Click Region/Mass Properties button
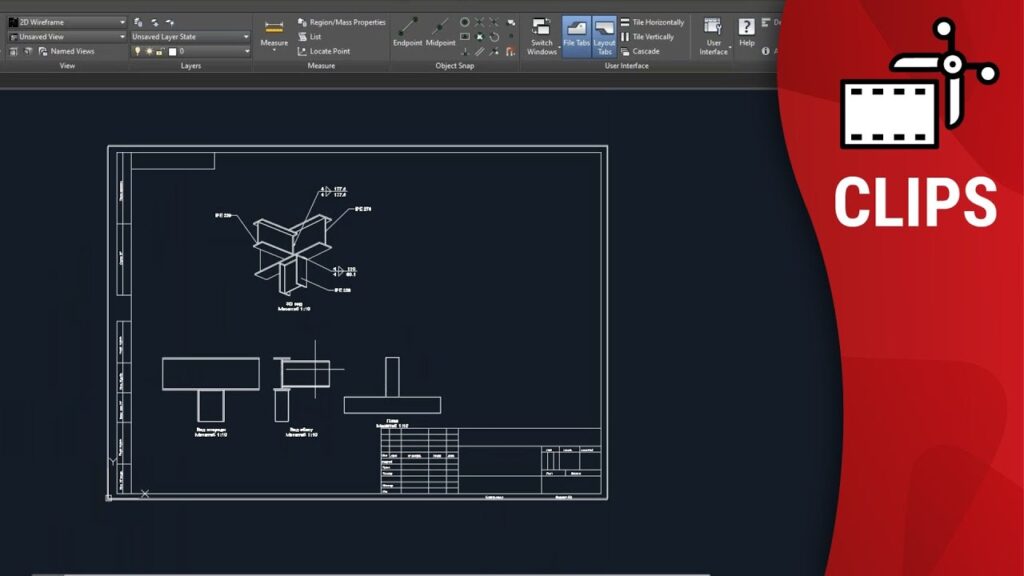 tap(340, 22)
